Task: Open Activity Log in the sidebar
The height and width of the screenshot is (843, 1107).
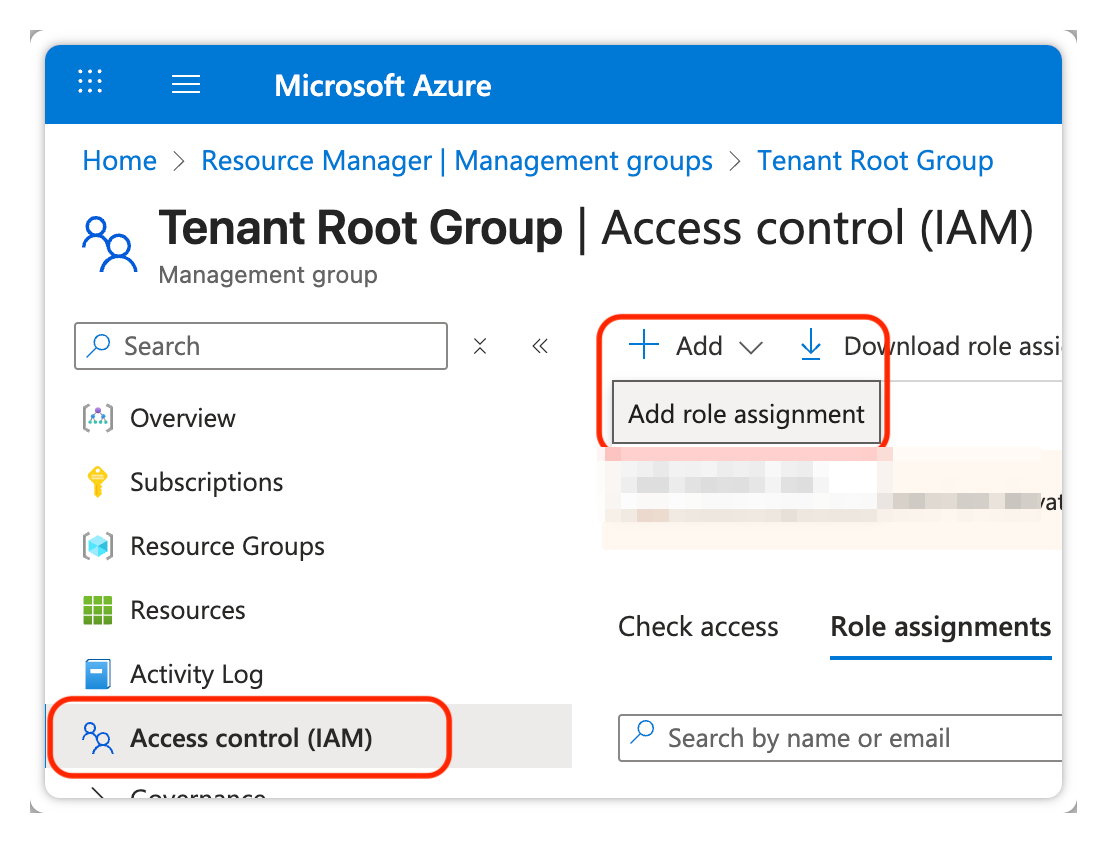Action: click(196, 674)
